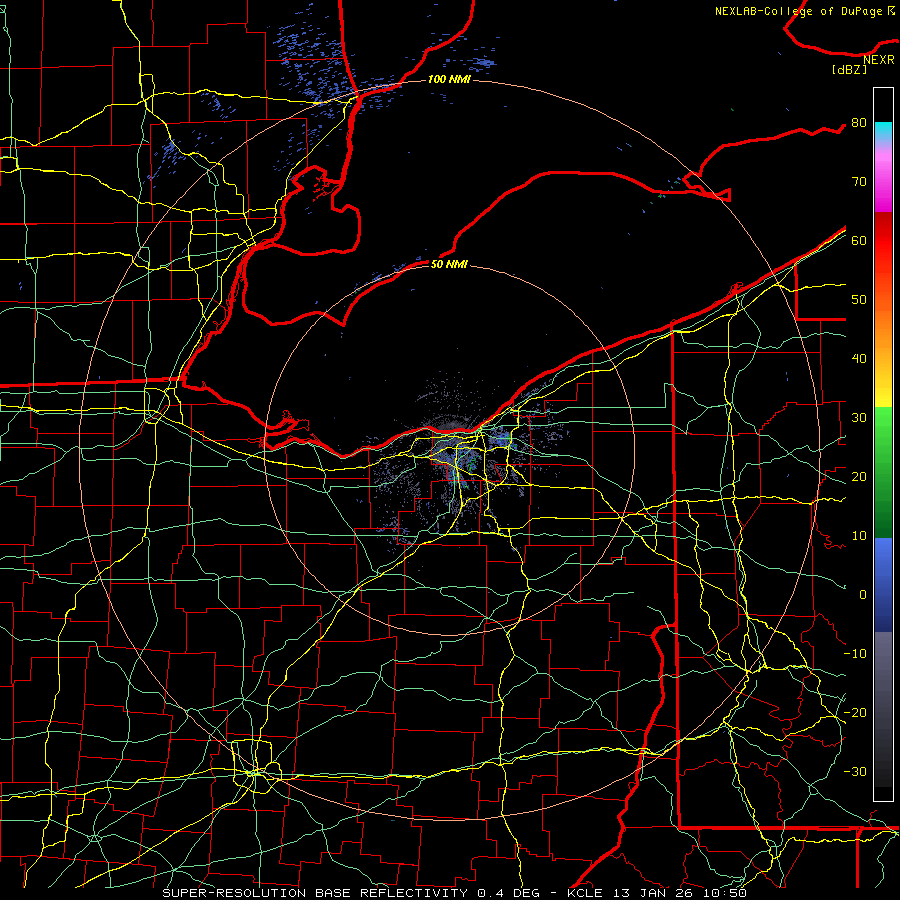This screenshot has height=900, width=900.
Task: Click the -10 dBZ legend value
Action: 855,654
